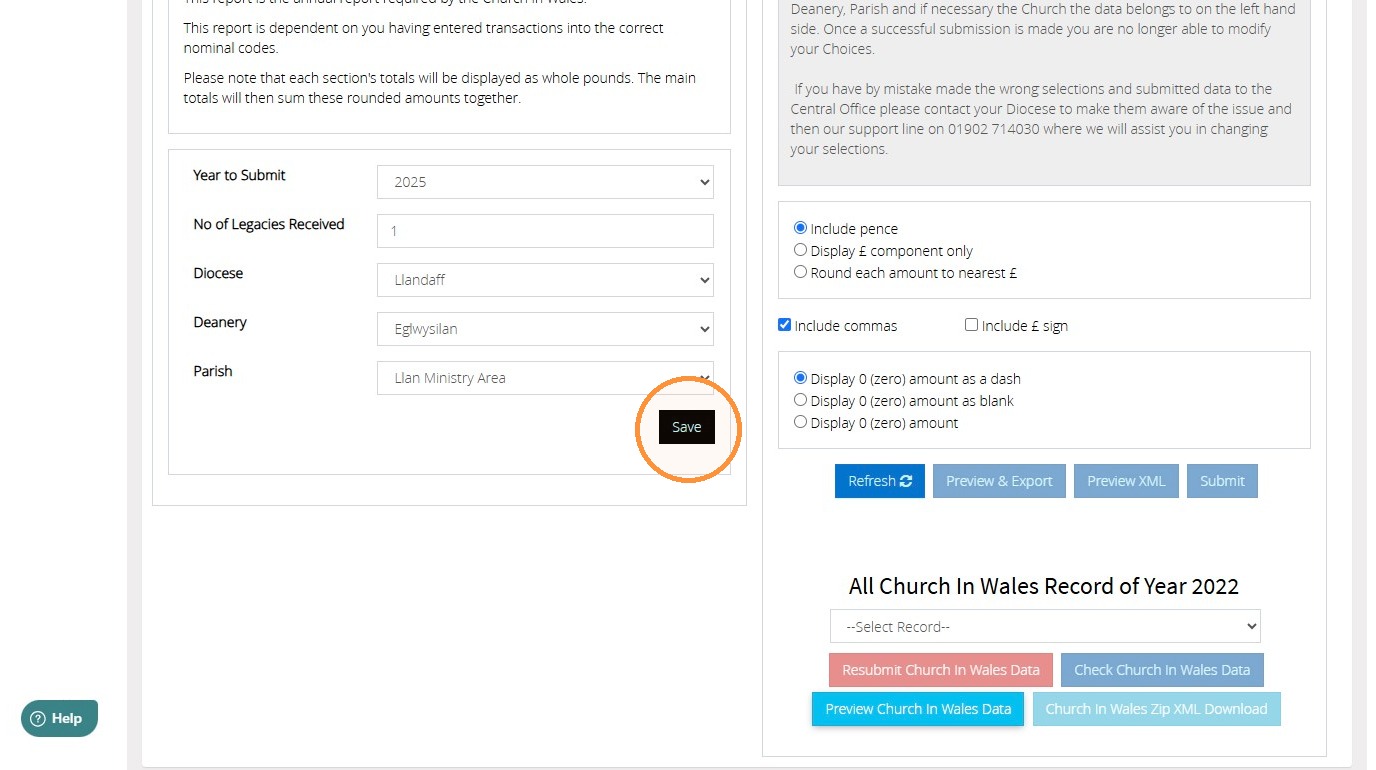The height and width of the screenshot is (770, 1376).
Task: Download Church In Wales Zip XML
Action: click(x=1156, y=709)
